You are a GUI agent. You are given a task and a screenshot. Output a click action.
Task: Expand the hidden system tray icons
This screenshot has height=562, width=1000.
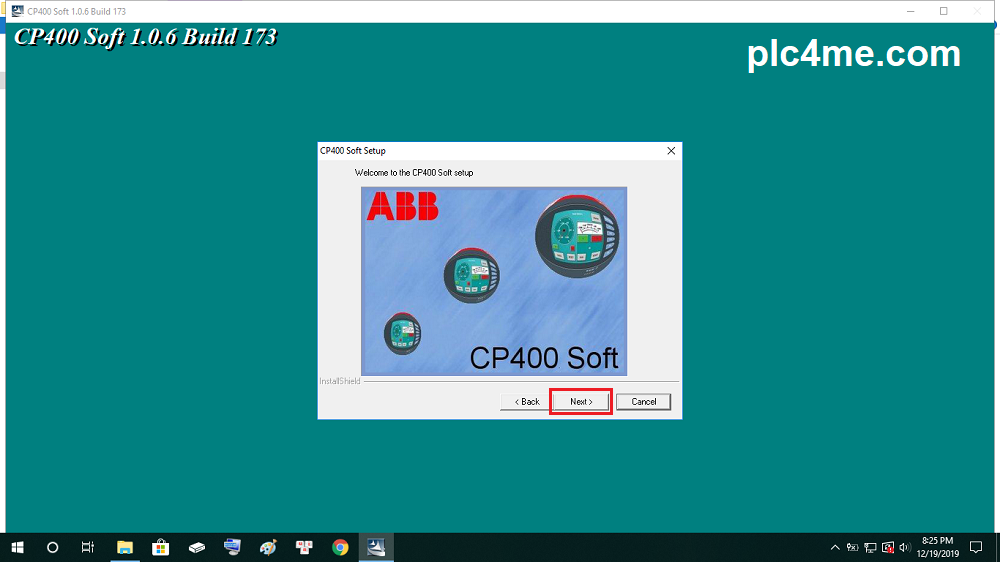(835, 547)
